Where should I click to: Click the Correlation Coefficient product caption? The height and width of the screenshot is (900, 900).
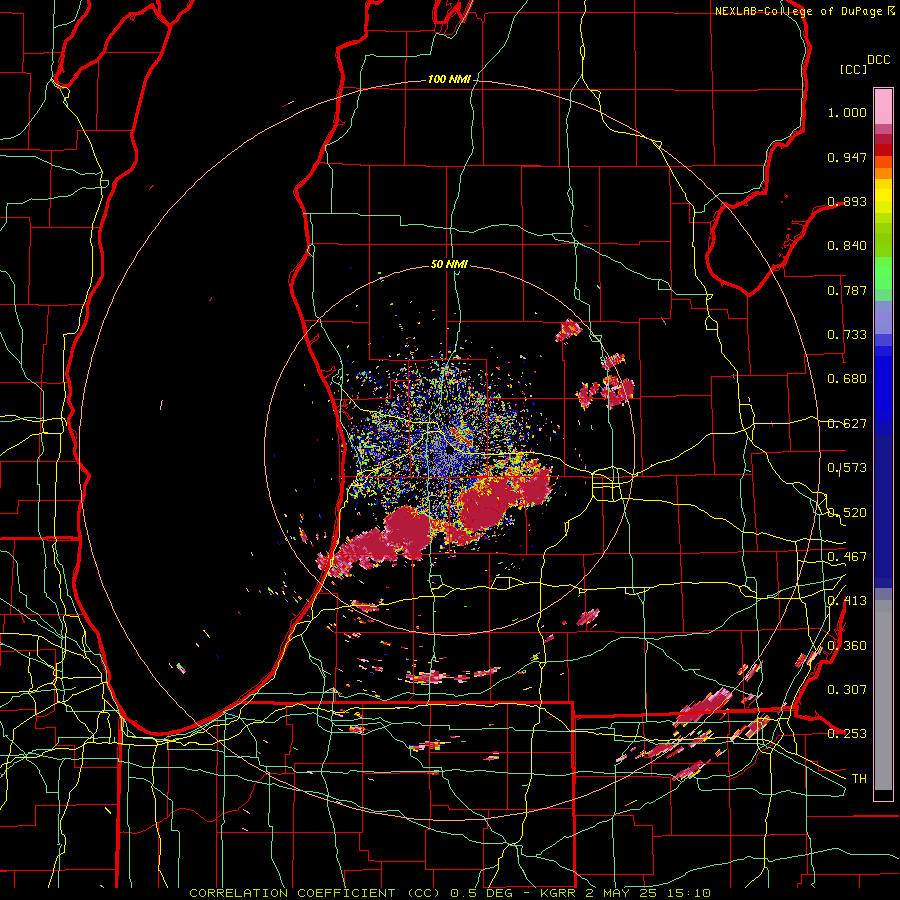450,893
